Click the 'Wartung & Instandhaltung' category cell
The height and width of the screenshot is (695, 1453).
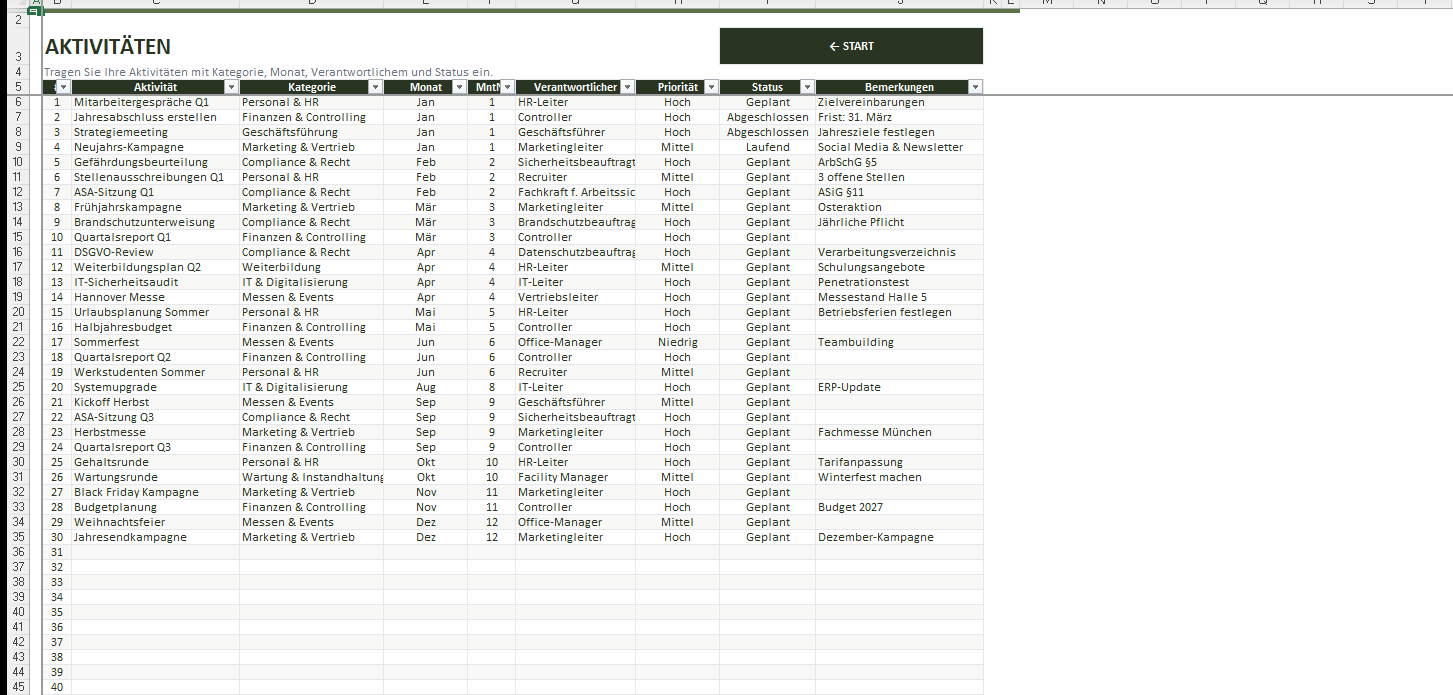(311, 477)
